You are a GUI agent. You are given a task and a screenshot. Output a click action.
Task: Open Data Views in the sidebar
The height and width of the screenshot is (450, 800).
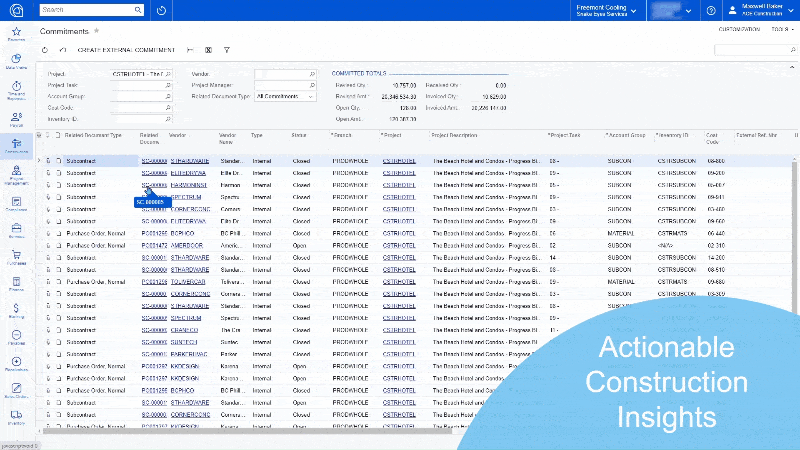click(16, 61)
